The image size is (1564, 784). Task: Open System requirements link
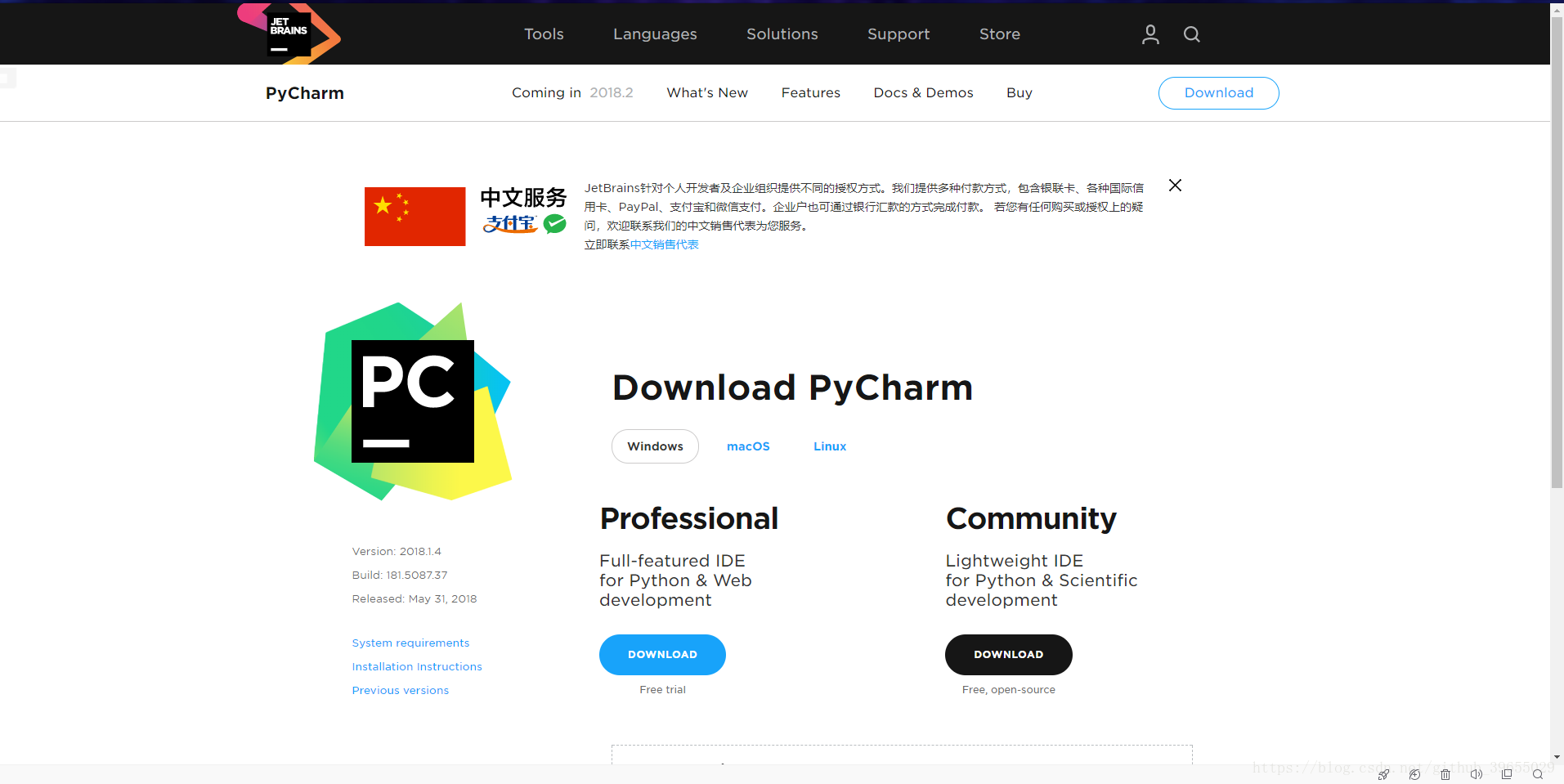[x=410, y=643]
